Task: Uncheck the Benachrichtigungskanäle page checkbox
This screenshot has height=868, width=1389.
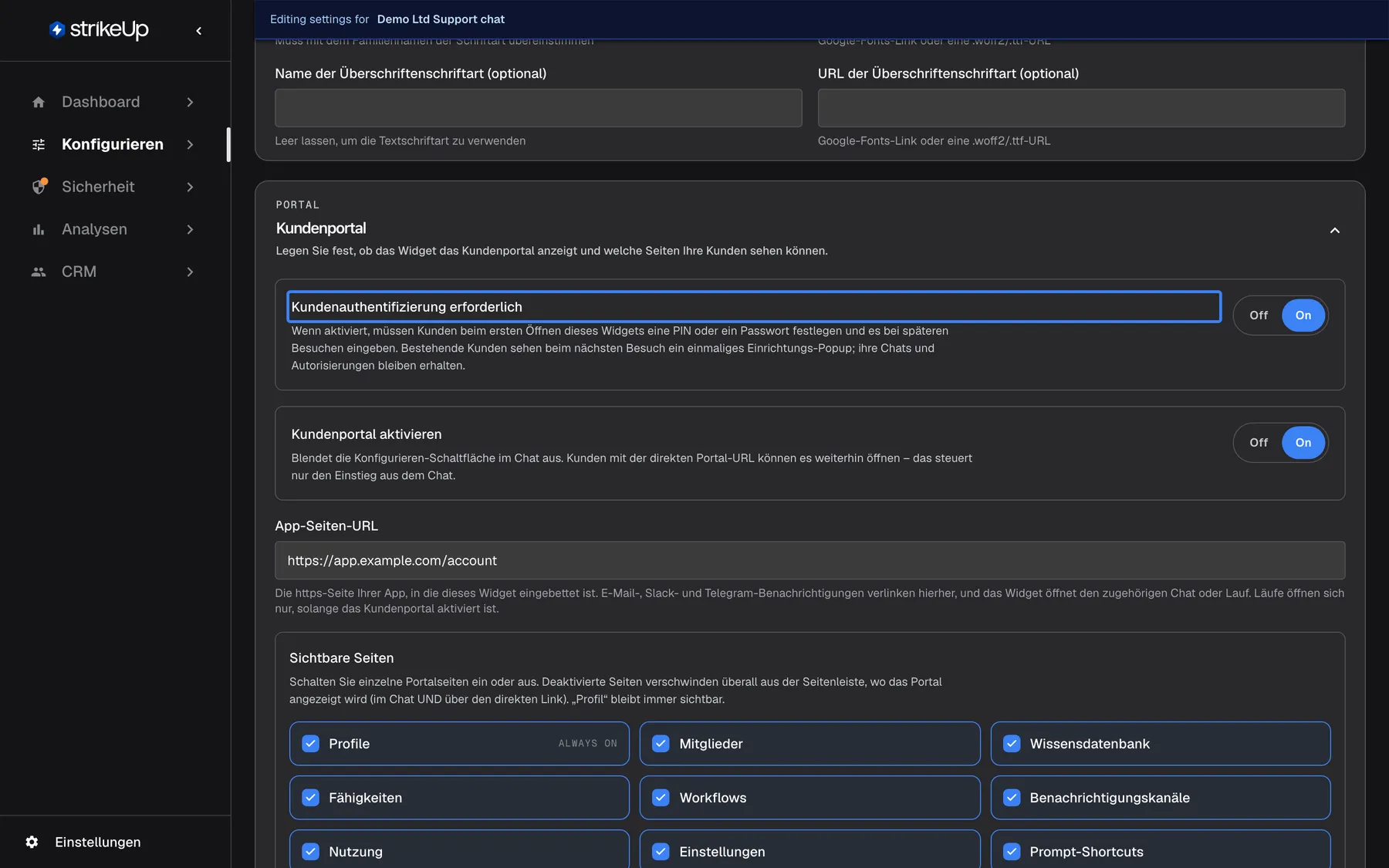Action: click(x=1012, y=797)
